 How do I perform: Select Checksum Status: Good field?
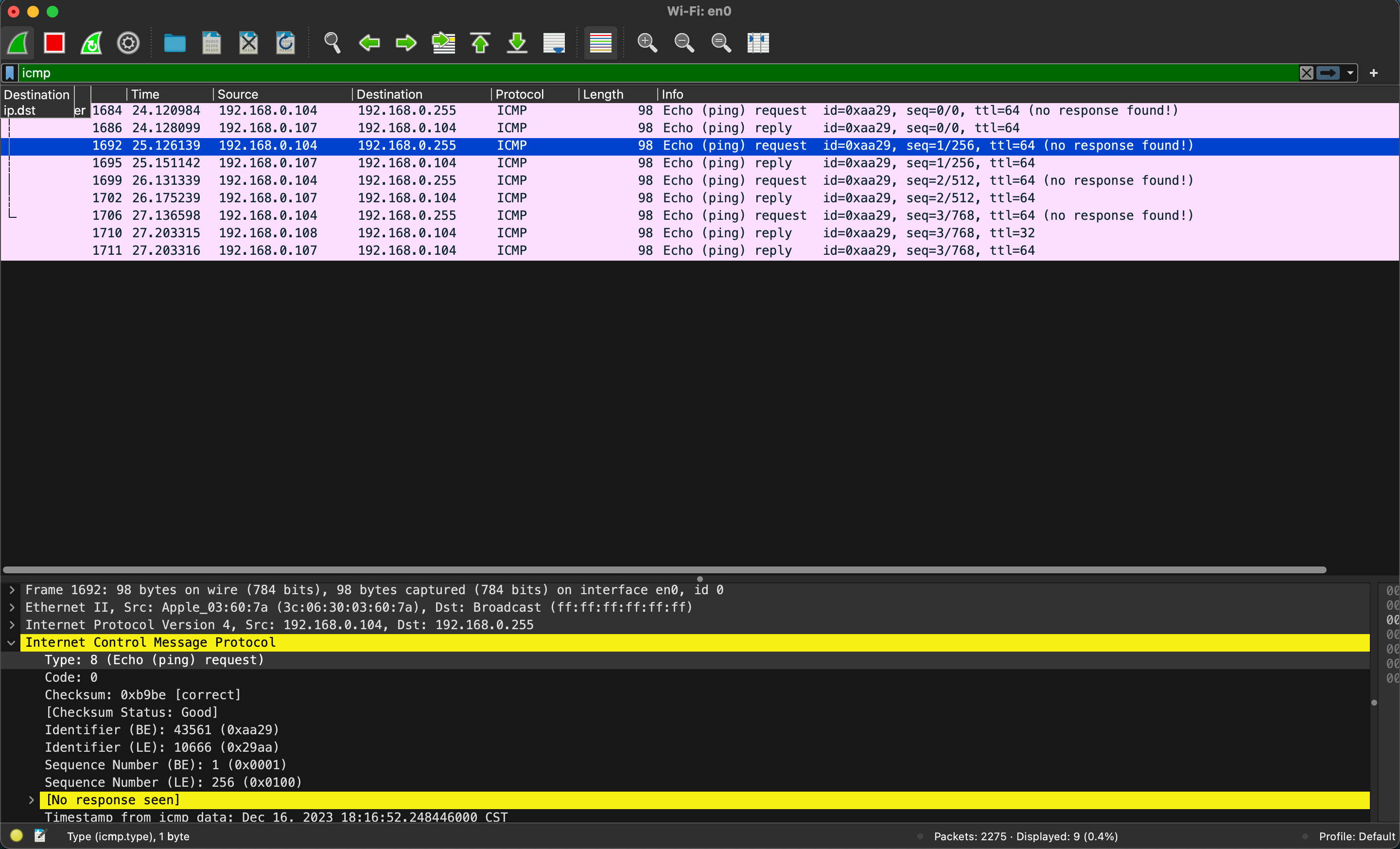tap(685, 713)
